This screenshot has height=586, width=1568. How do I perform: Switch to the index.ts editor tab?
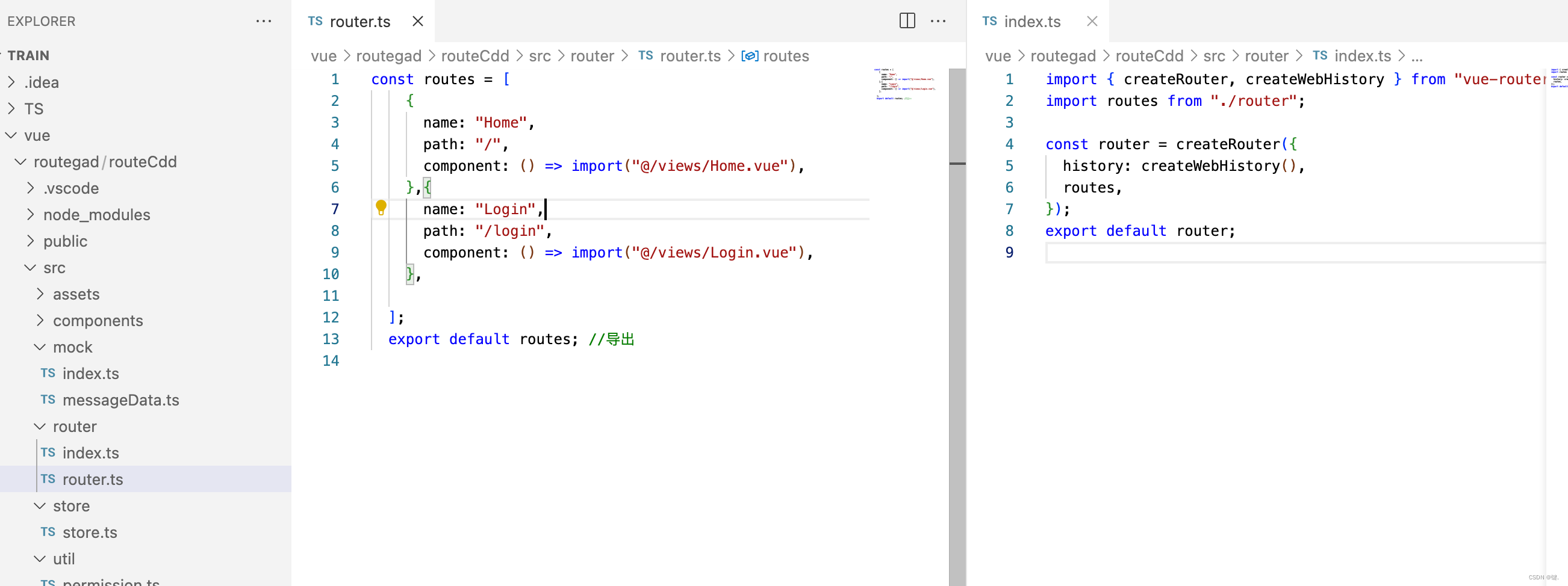tap(1038, 21)
